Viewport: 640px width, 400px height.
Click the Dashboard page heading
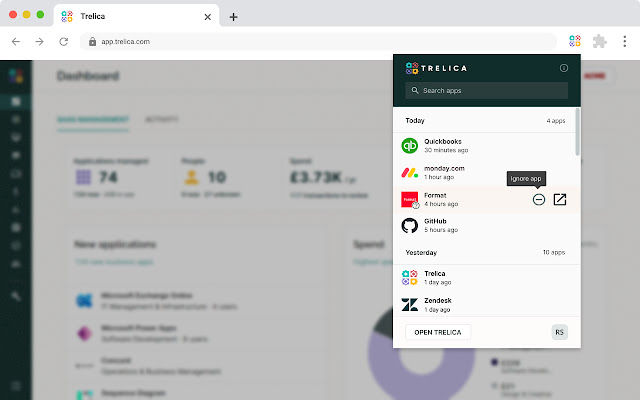point(88,76)
